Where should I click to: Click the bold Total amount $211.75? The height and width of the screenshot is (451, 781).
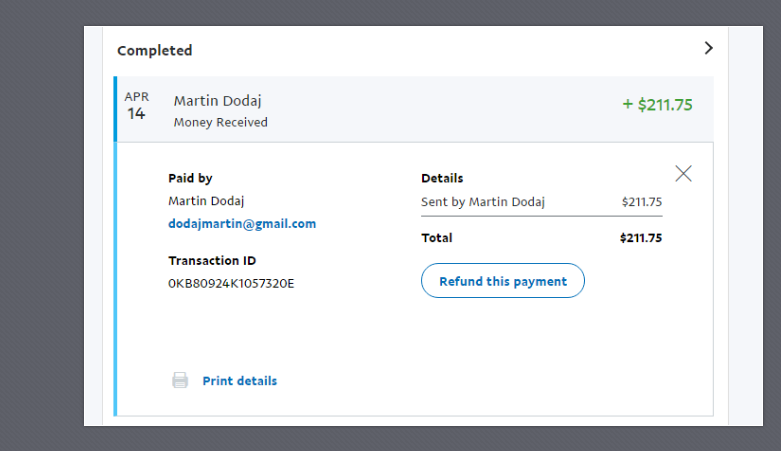coord(640,238)
